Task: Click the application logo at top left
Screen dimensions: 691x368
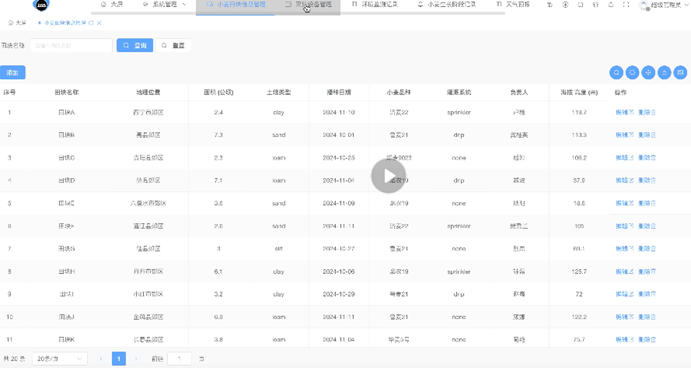Action: pos(41,5)
